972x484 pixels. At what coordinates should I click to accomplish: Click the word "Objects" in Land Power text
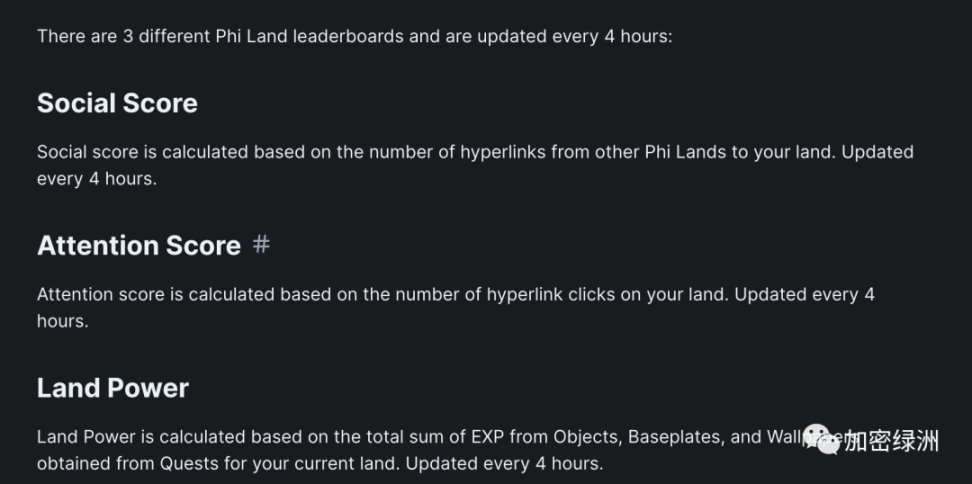[588, 438]
